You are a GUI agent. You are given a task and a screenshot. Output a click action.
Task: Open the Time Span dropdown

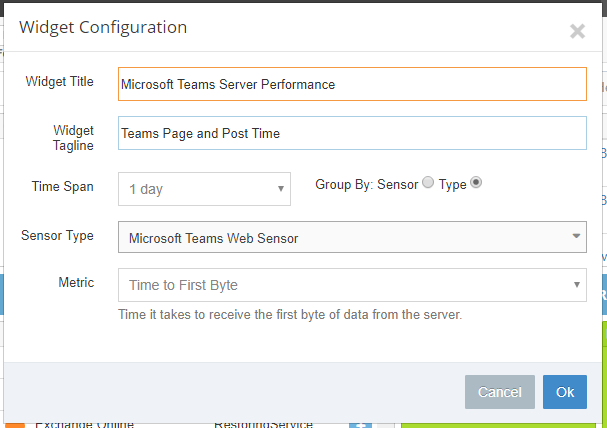(x=204, y=189)
